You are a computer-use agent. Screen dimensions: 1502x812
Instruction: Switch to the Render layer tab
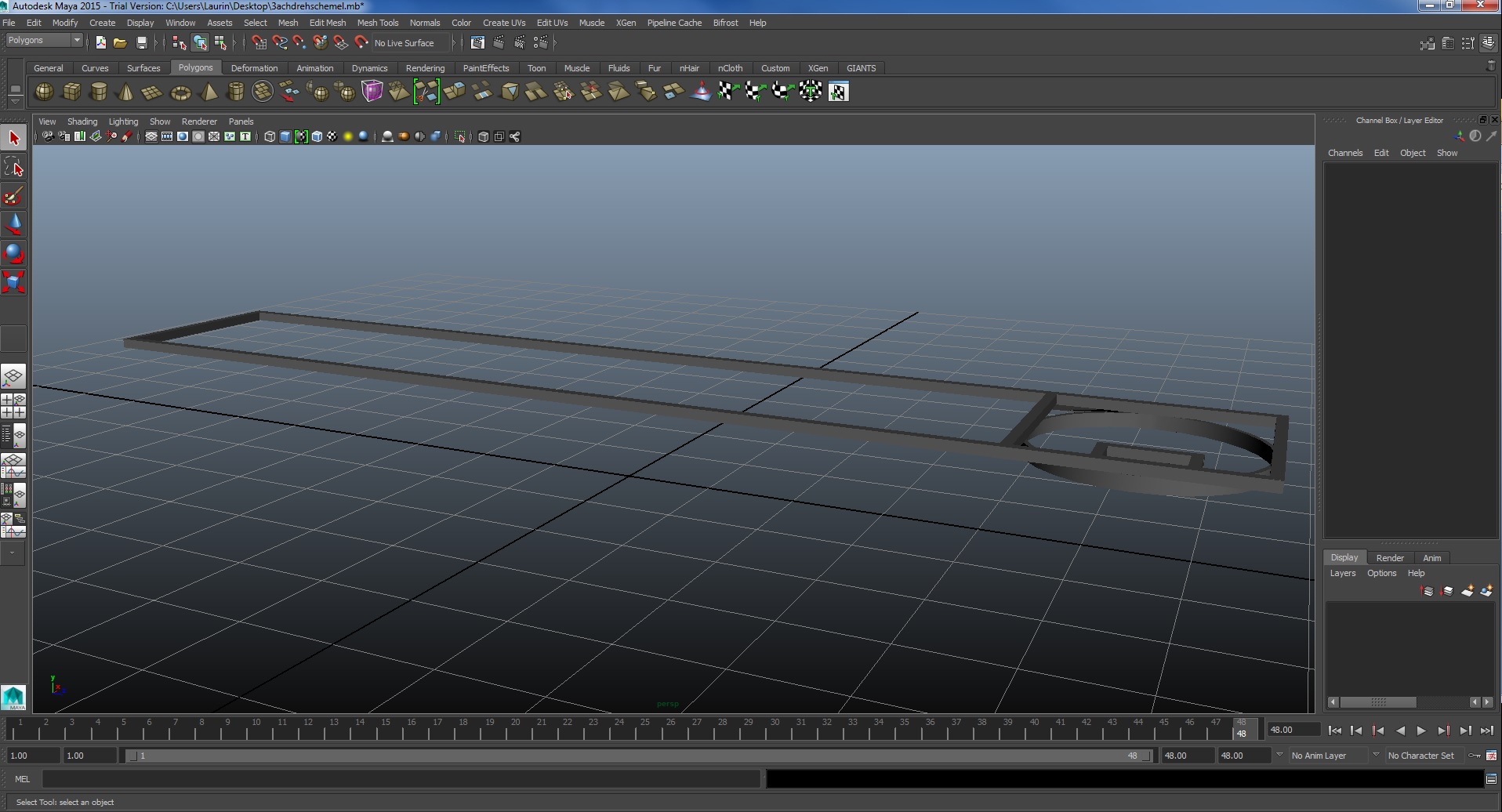1390,558
